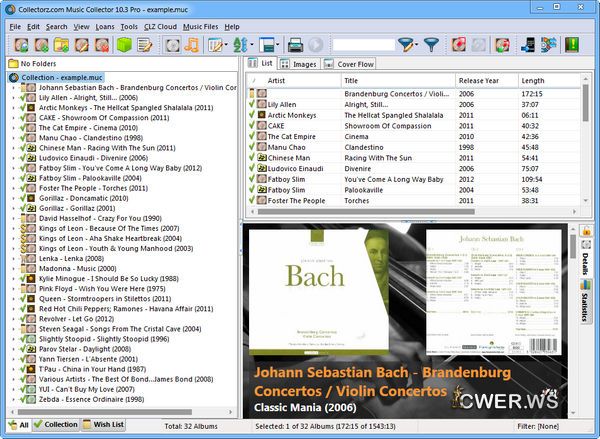Viewport: 600px width, 439px height.
Task: Click the notepad with pencil toolbar icon
Action: click(x=146, y=44)
